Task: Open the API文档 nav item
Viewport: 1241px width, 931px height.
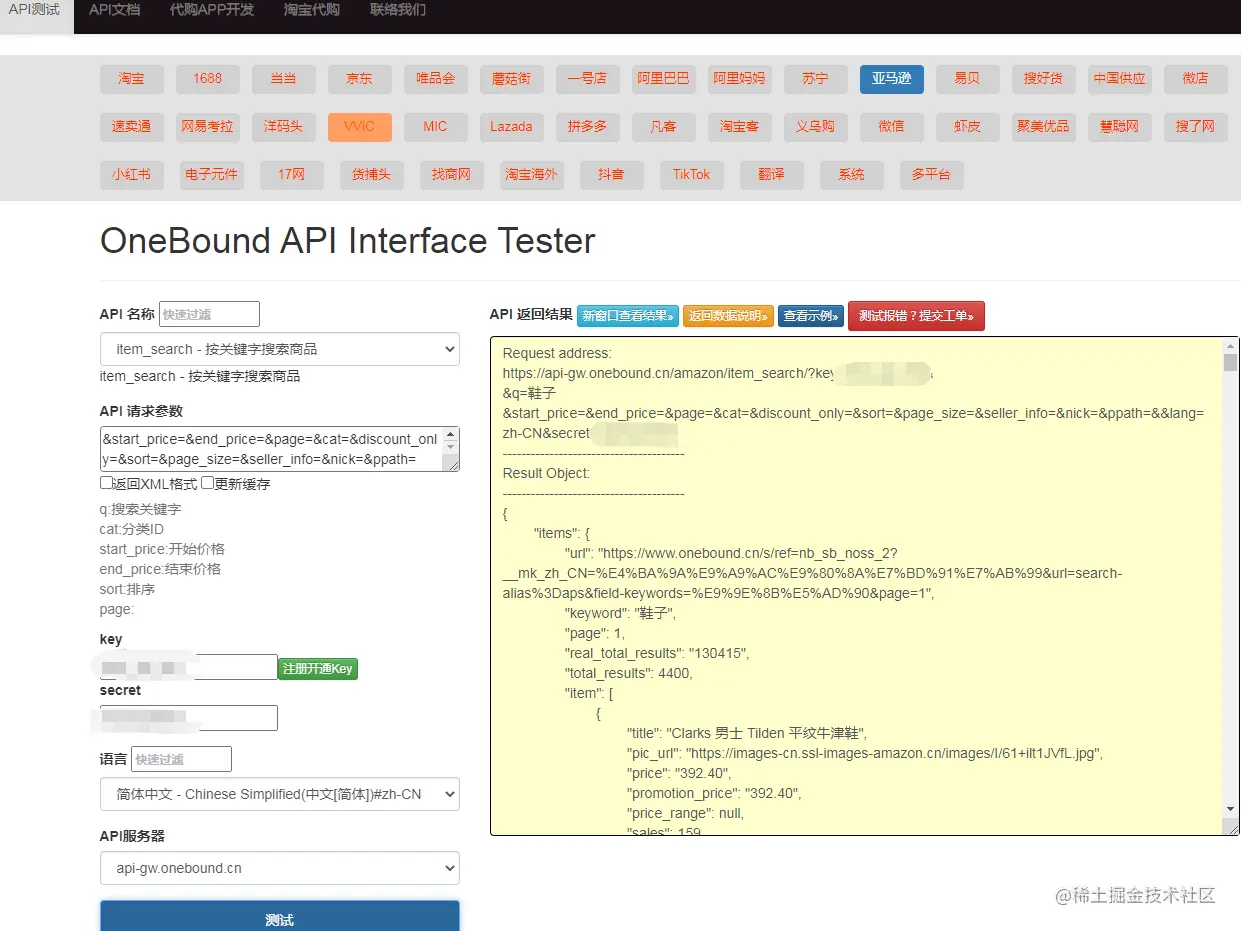Action: pos(114,10)
